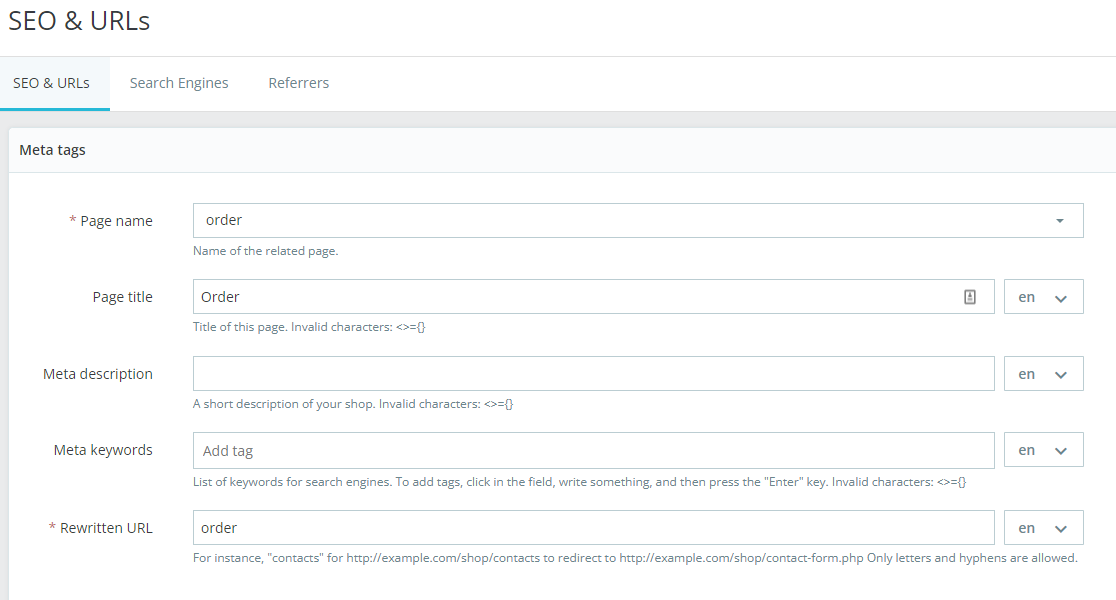Switch to the Search Engines tab
Image resolution: width=1116 pixels, height=600 pixels.
click(x=179, y=83)
